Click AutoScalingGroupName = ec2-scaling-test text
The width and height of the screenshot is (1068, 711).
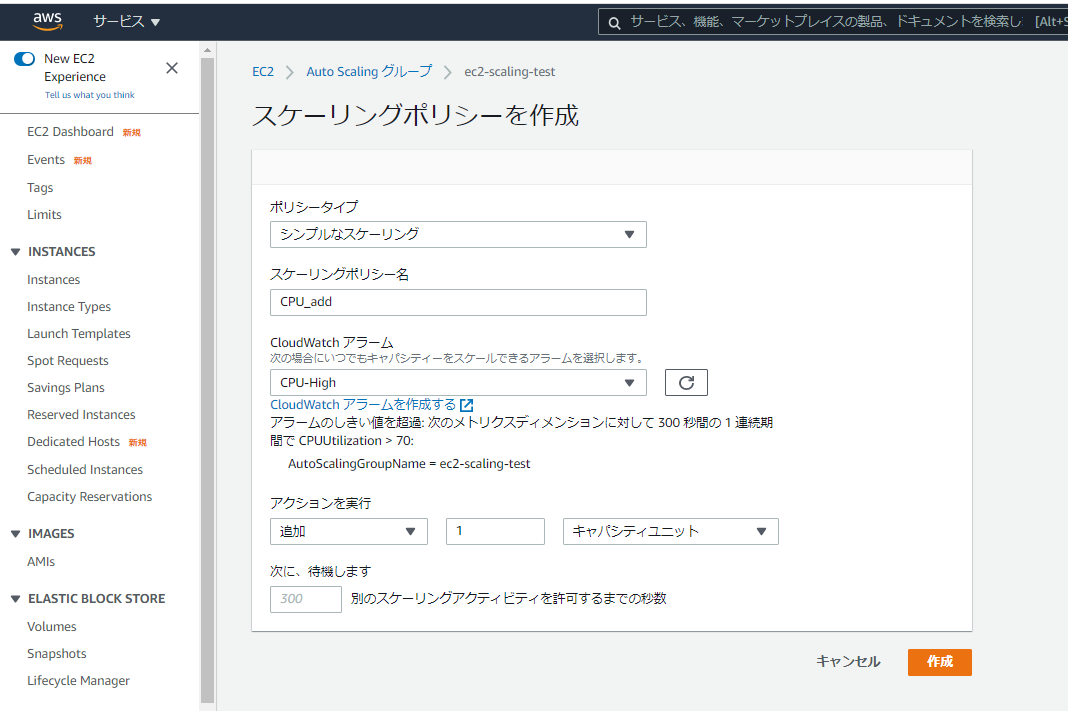pyautogui.click(x=409, y=464)
